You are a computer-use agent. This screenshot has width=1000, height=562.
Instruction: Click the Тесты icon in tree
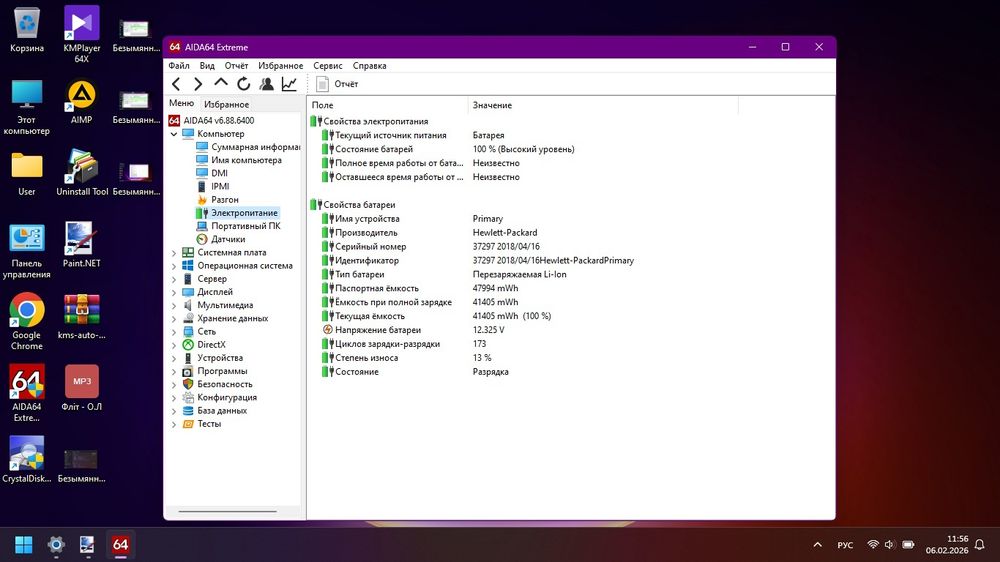(x=188, y=424)
